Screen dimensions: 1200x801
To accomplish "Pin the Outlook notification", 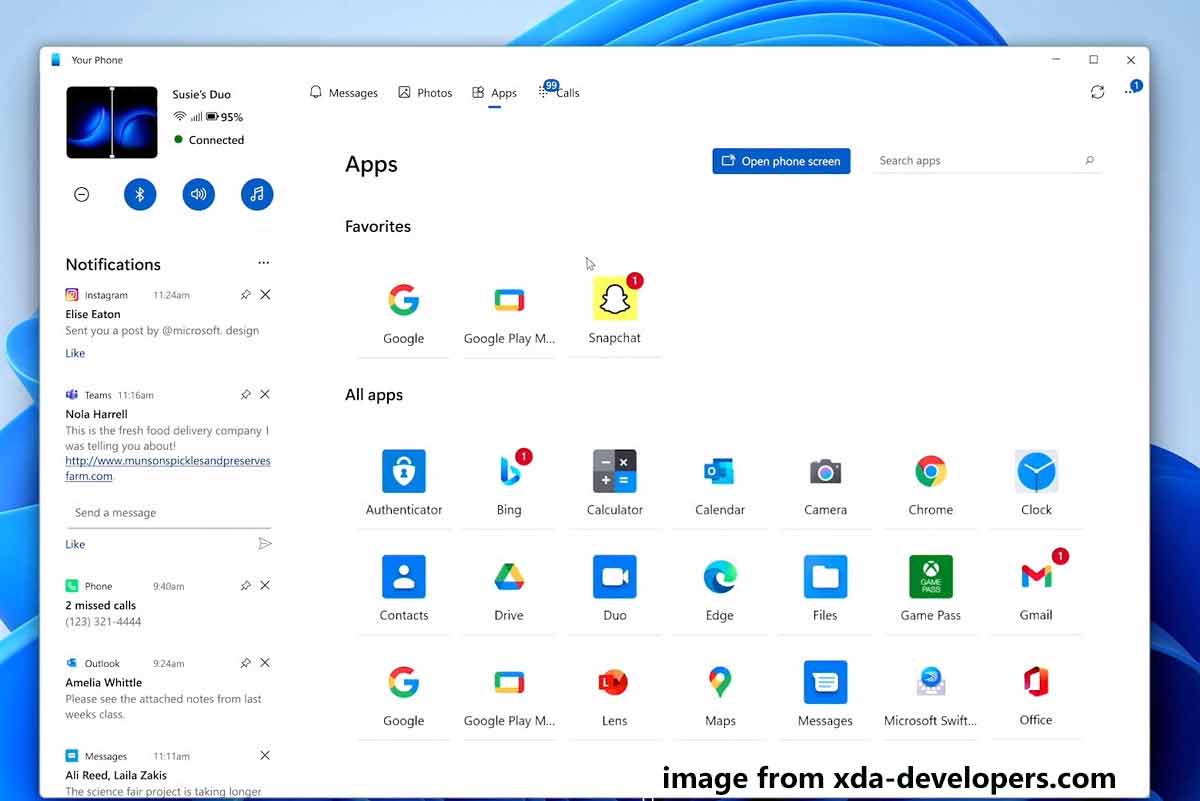I will (x=246, y=663).
